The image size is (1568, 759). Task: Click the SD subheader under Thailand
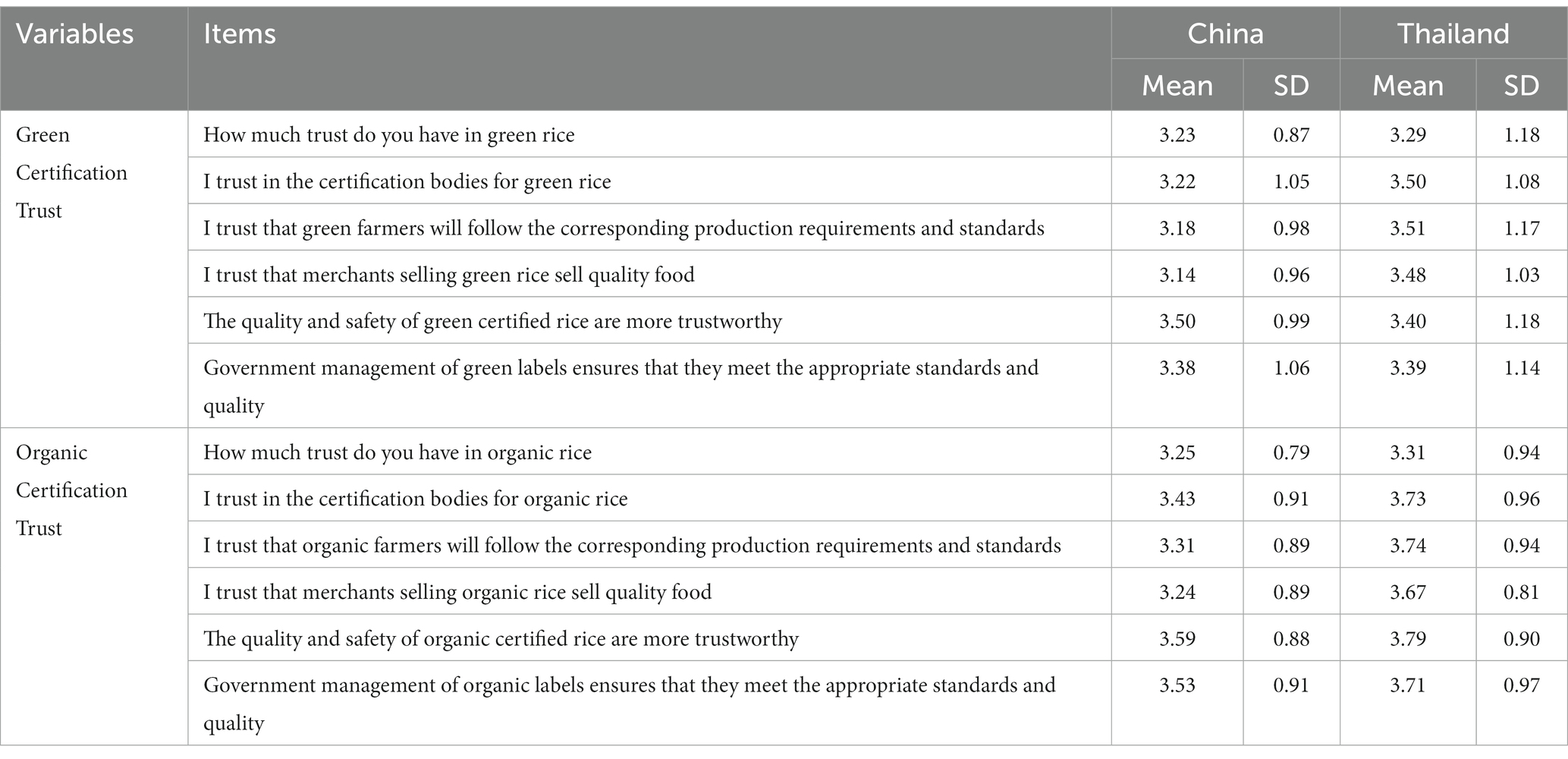[x=1521, y=86]
